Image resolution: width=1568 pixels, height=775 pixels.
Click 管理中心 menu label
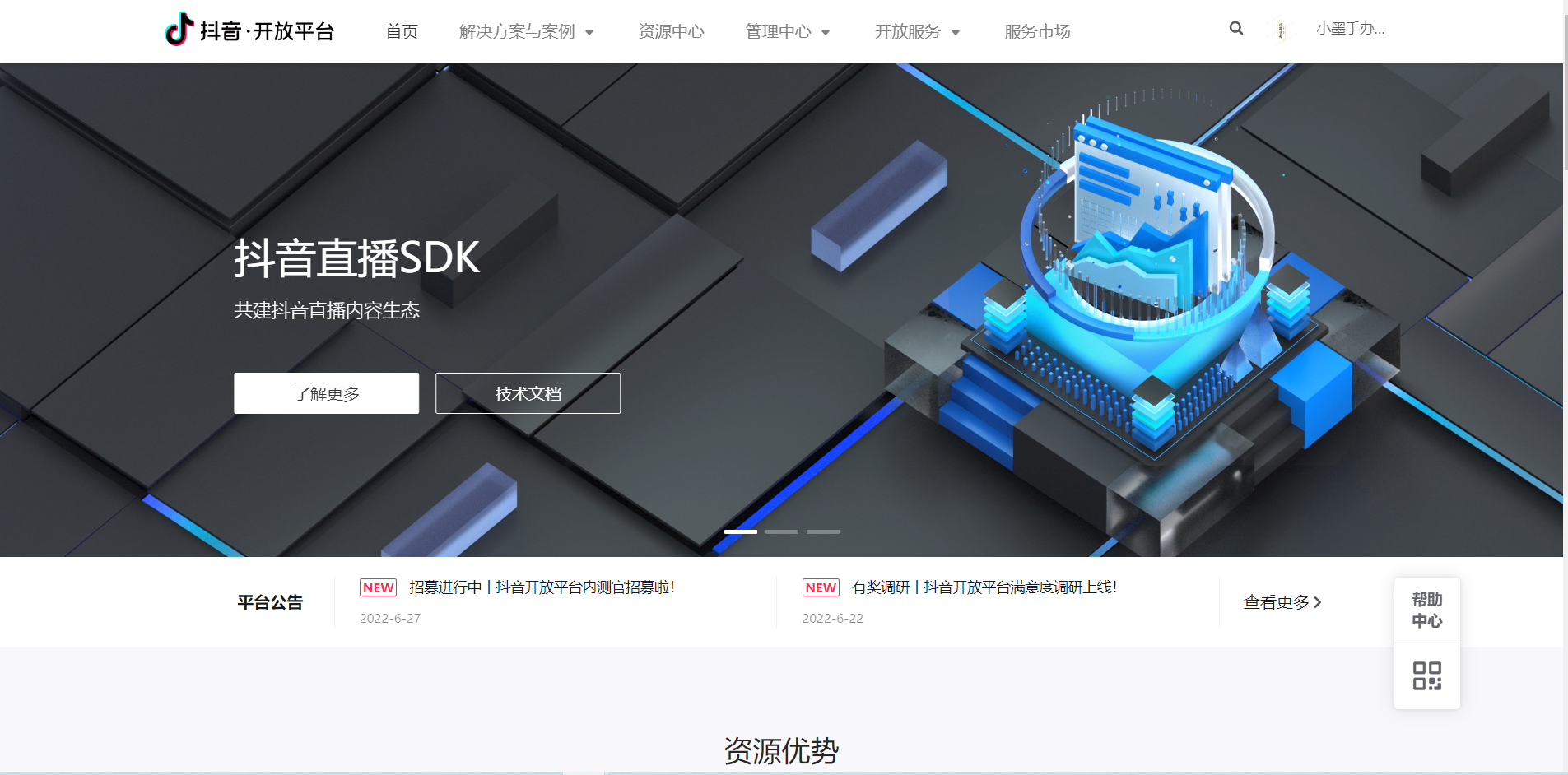pos(778,31)
